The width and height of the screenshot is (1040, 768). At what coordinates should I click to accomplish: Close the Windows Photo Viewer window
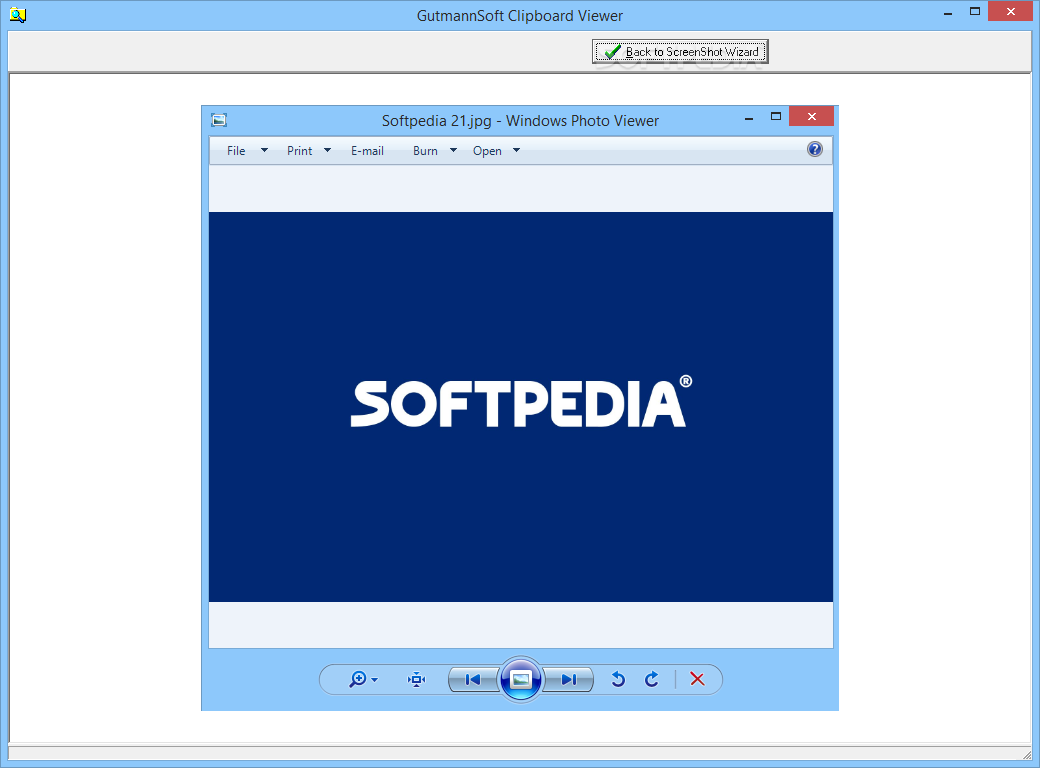[811, 117]
